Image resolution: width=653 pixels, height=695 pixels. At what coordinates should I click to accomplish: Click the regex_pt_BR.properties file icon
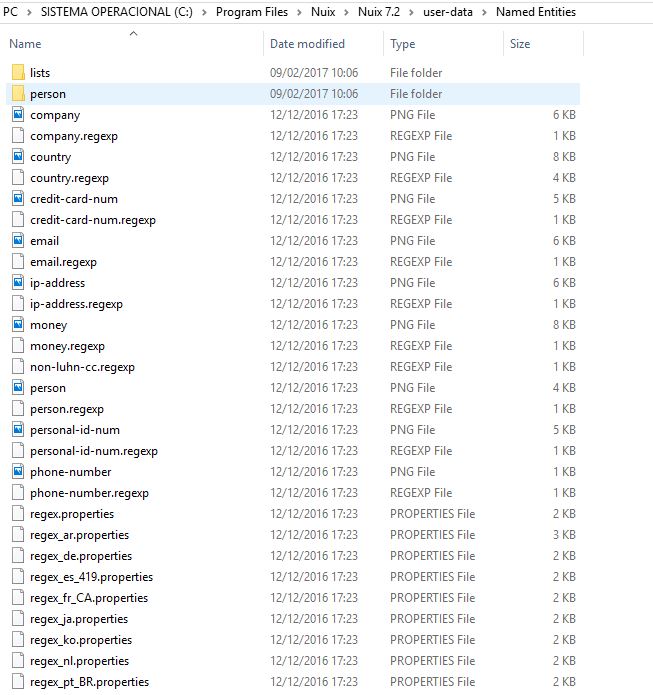click(18, 682)
